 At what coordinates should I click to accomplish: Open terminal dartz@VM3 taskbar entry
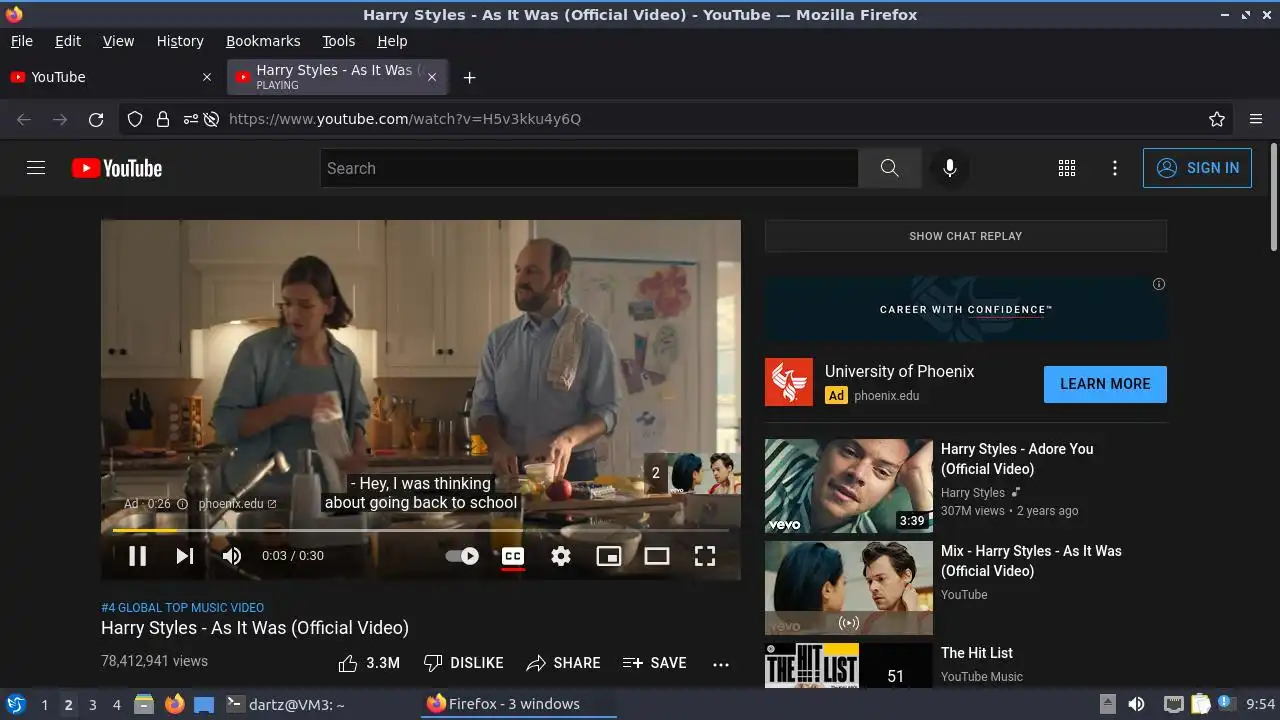tap(285, 704)
